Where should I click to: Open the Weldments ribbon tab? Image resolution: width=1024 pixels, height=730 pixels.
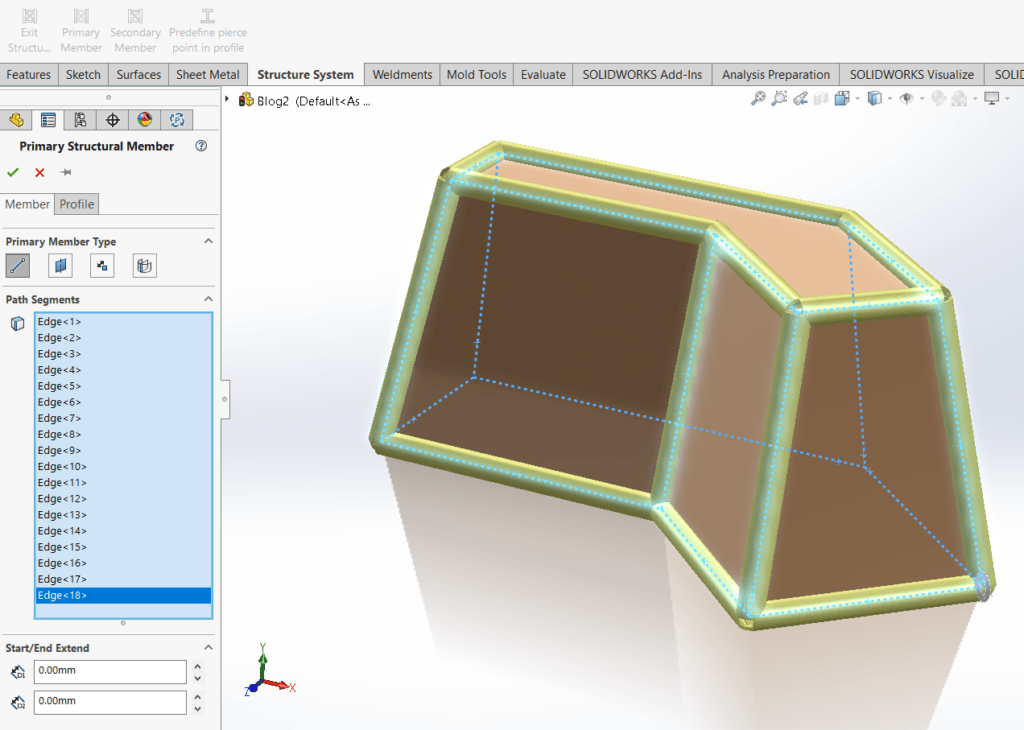pyautogui.click(x=402, y=75)
